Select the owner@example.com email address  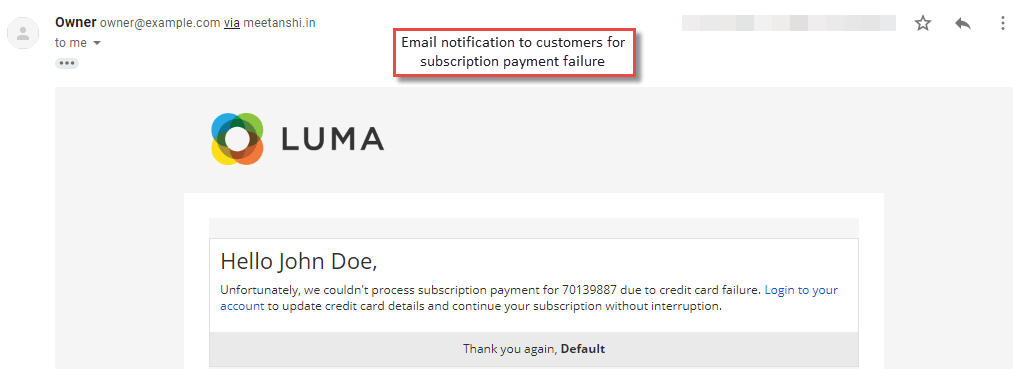(x=159, y=23)
